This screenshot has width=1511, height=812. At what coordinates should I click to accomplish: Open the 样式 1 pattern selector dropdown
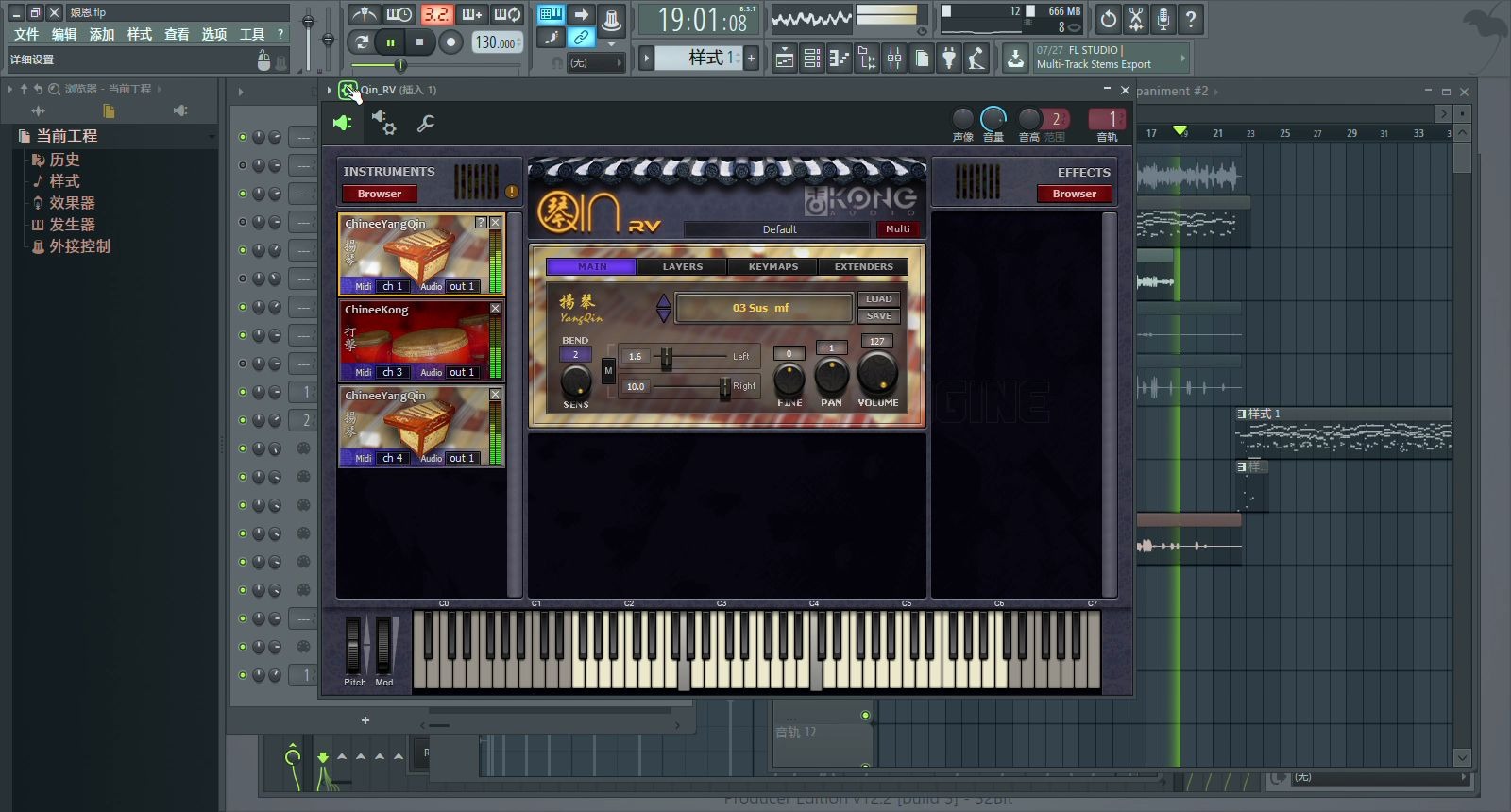(699, 58)
